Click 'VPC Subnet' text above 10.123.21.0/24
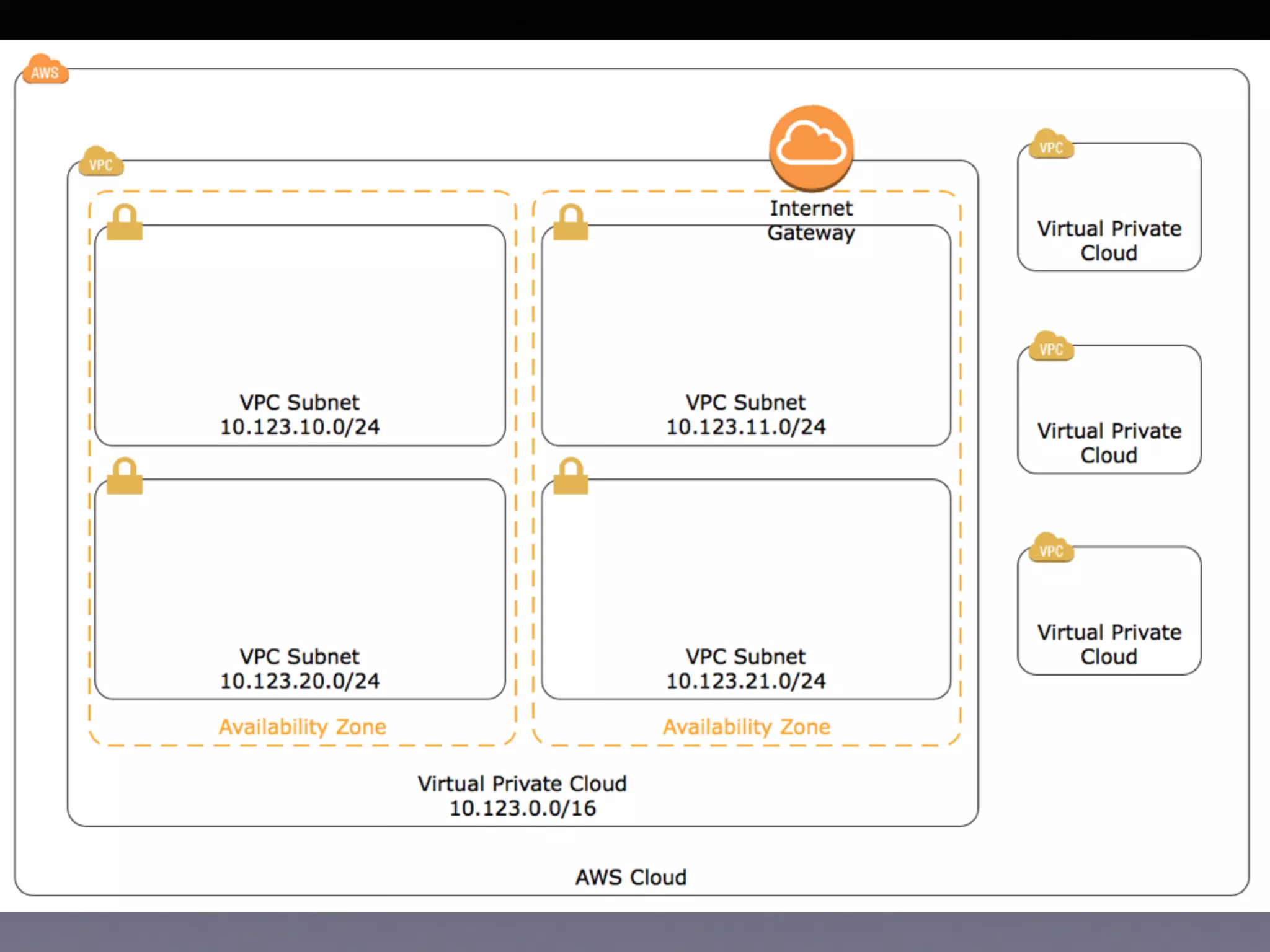 click(745, 656)
